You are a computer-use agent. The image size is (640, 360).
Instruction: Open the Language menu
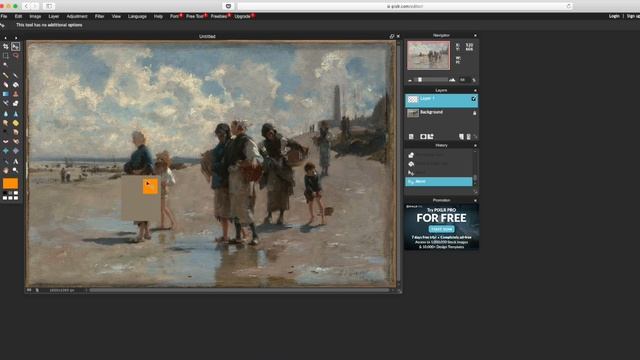tap(137, 16)
